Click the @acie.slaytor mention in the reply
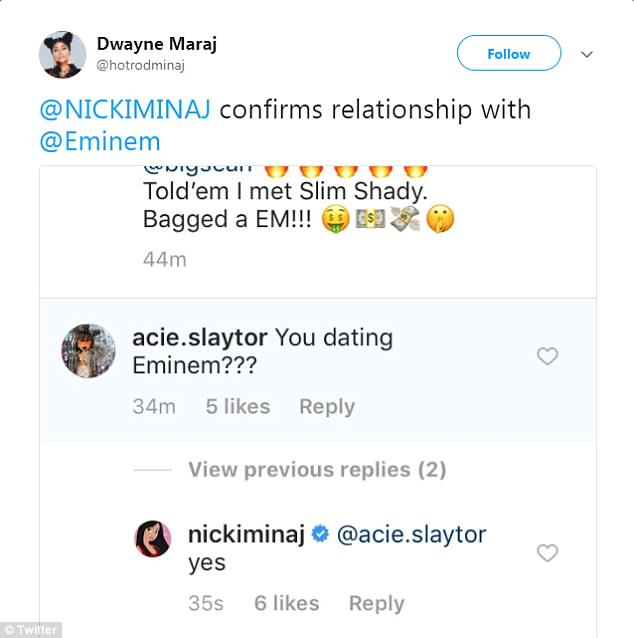The image size is (634, 638). click(412, 535)
